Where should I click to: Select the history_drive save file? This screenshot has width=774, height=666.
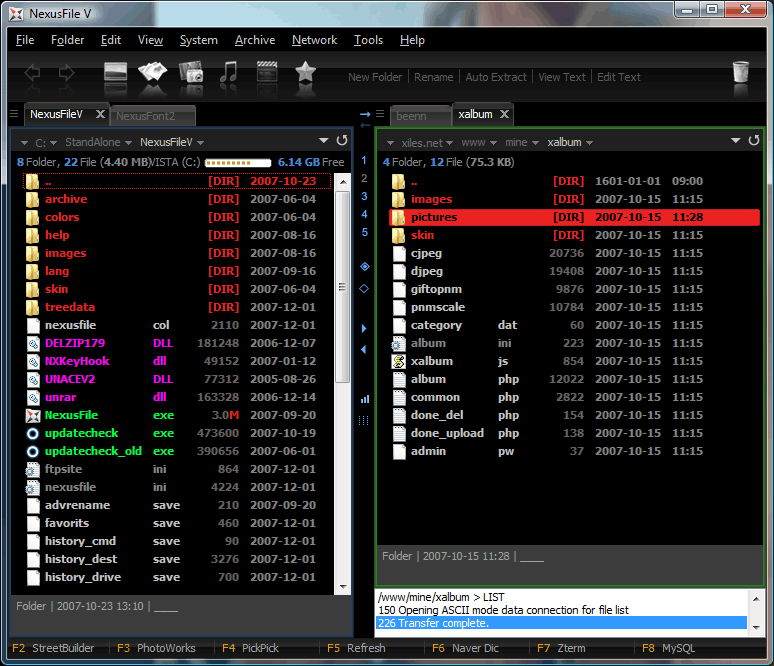(x=83, y=577)
